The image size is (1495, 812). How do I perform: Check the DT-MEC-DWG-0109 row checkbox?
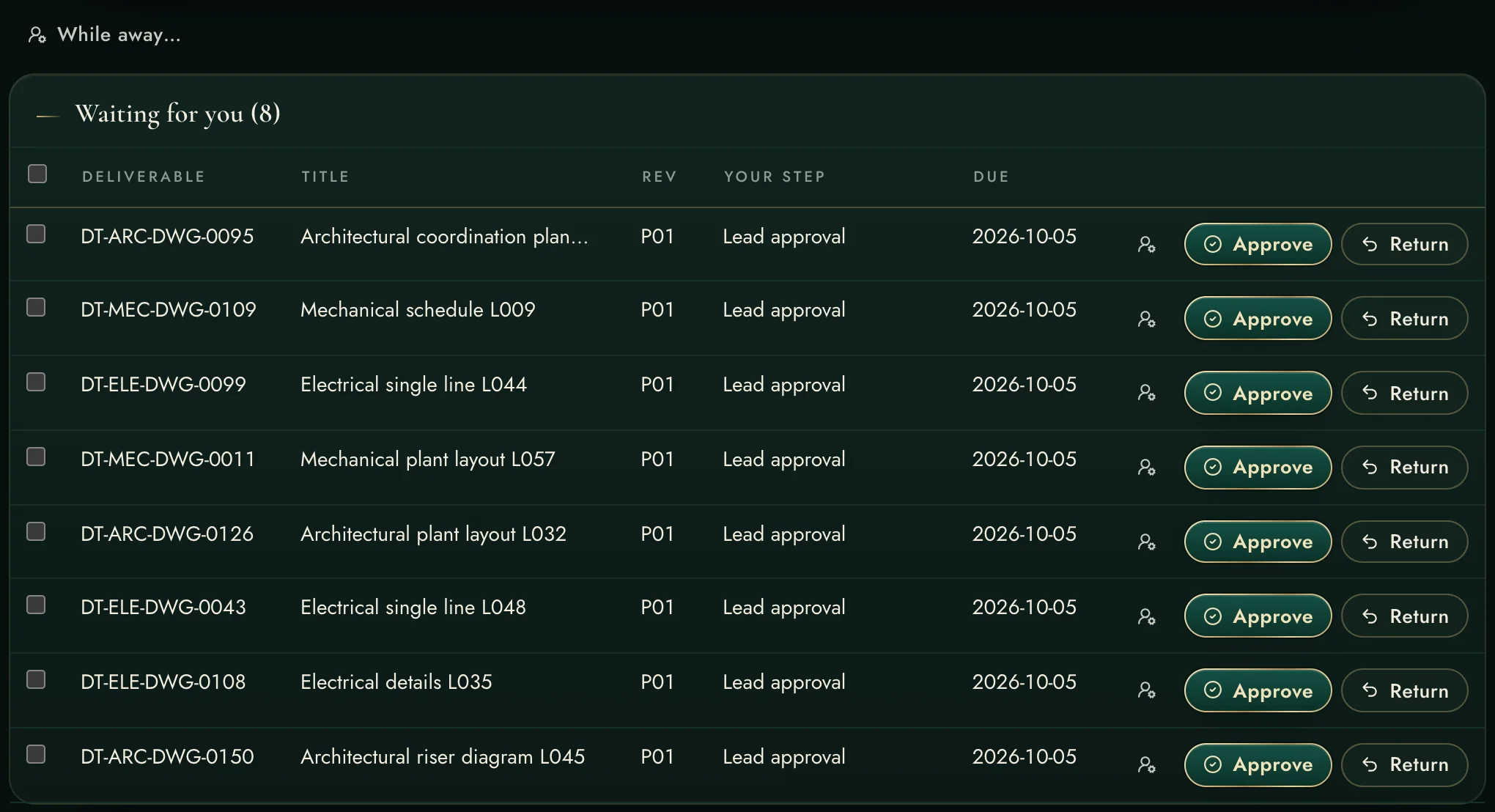36,307
